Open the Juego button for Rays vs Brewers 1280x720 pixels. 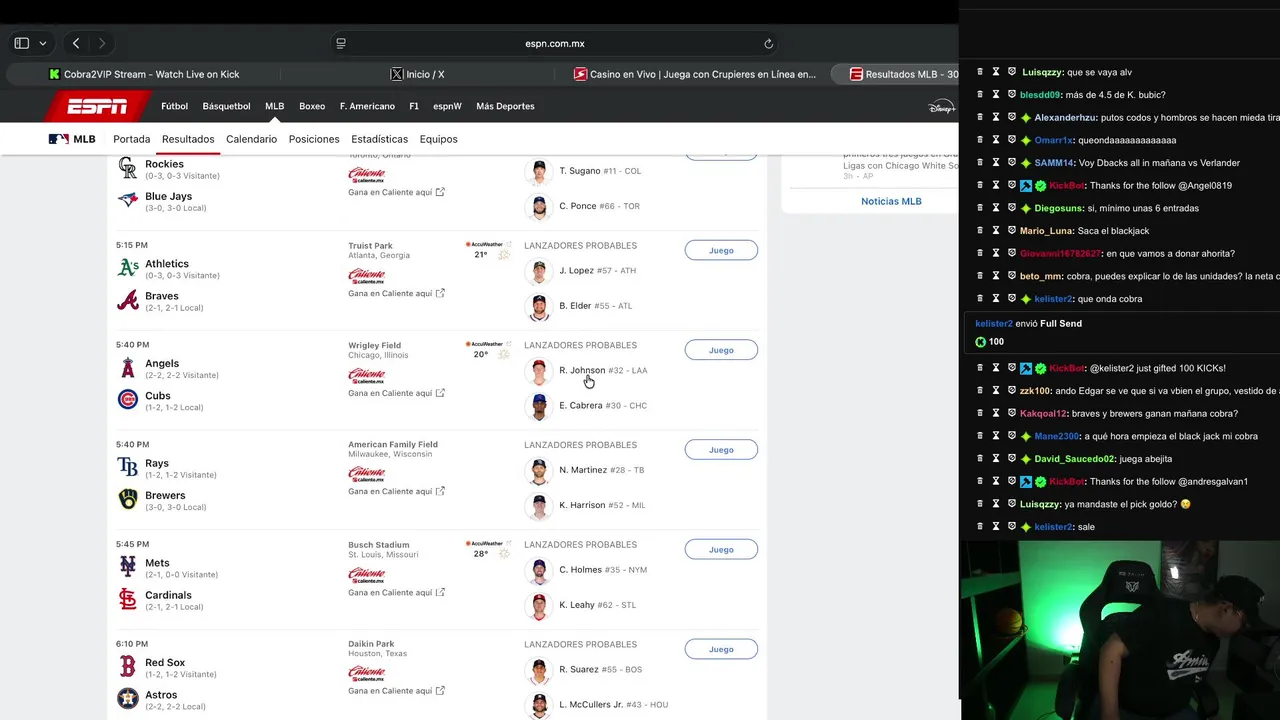pos(721,450)
